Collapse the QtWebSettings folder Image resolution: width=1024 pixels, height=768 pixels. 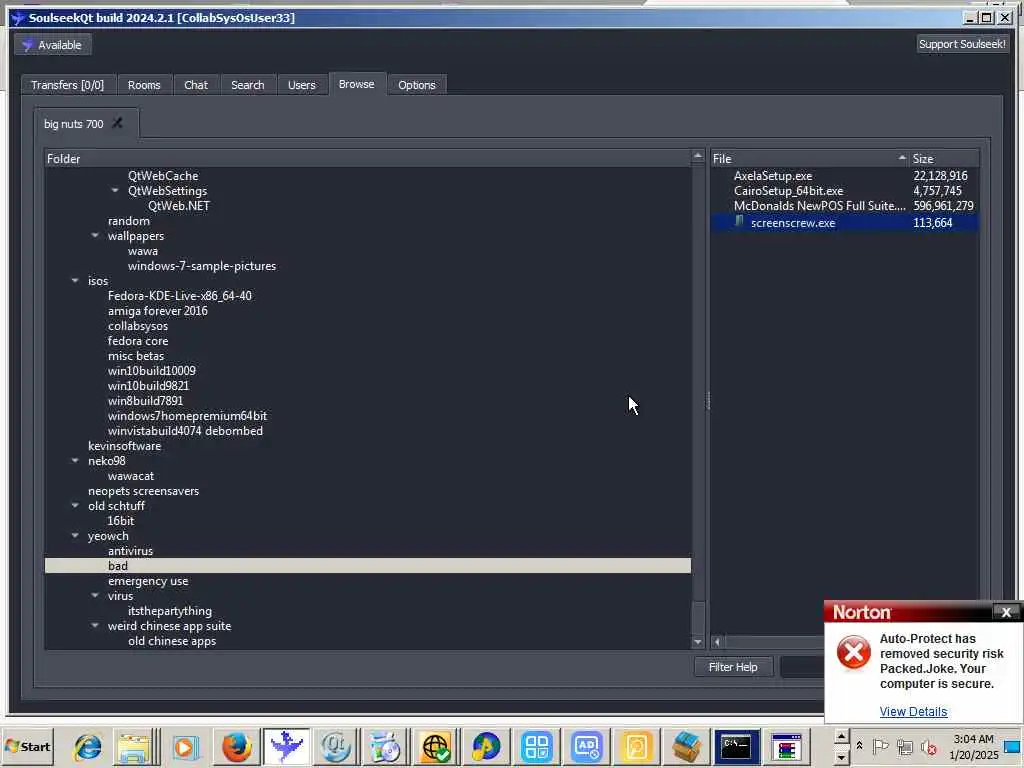click(115, 191)
